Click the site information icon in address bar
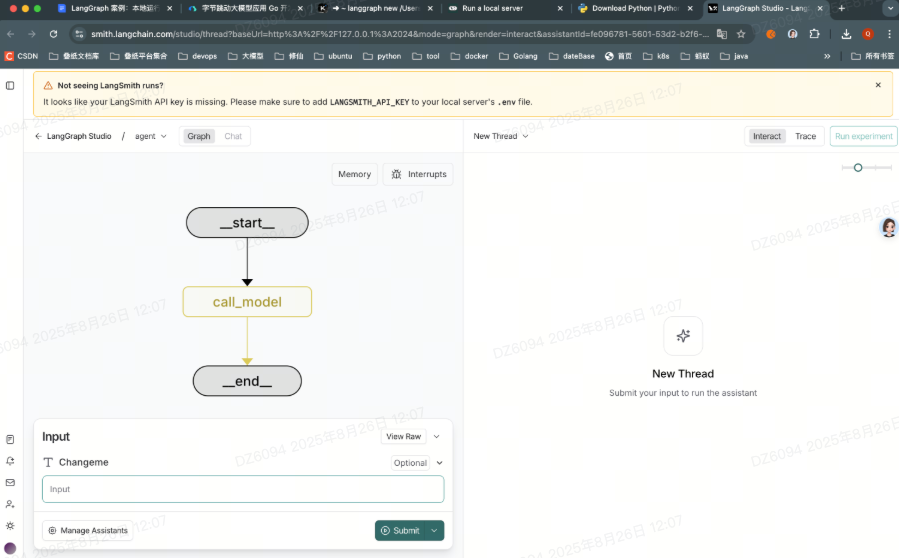This screenshot has width=899, height=558. [79, 34]
